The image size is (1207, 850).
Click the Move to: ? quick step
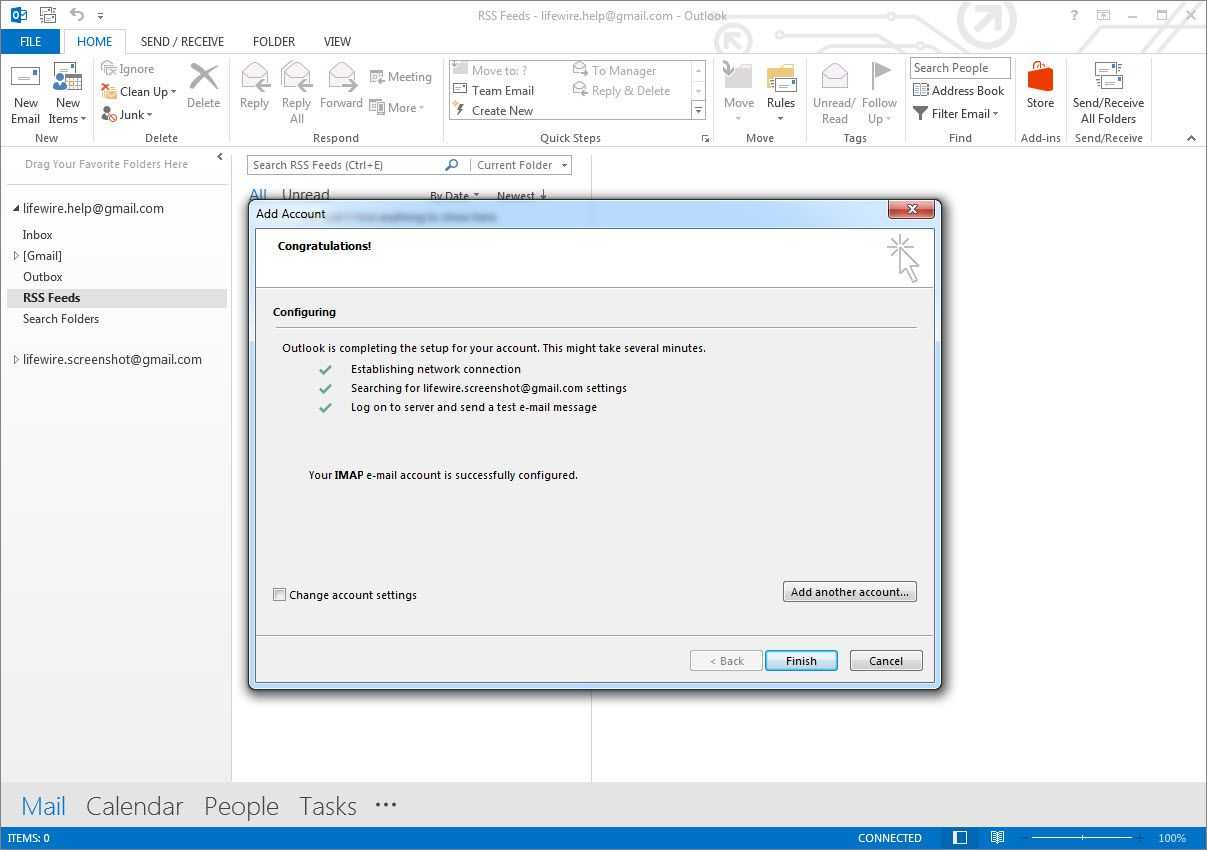[490, 70]
